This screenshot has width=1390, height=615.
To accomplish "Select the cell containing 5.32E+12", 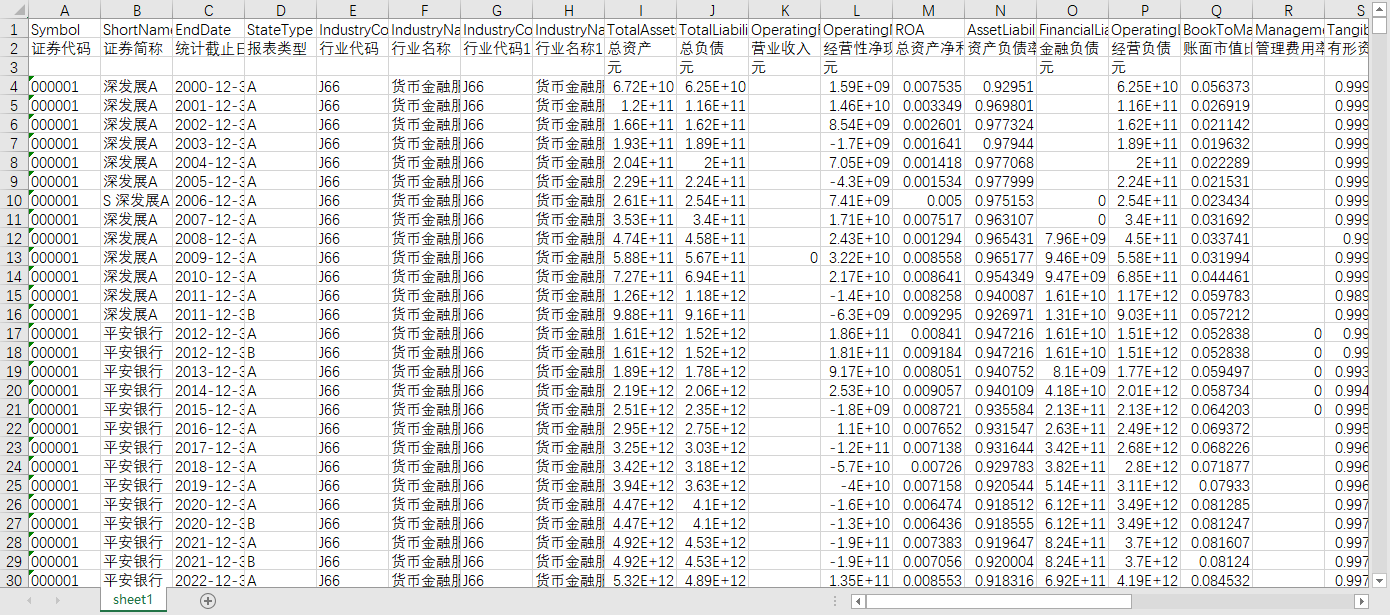I will pyautogui.click(x=640, y=580).
